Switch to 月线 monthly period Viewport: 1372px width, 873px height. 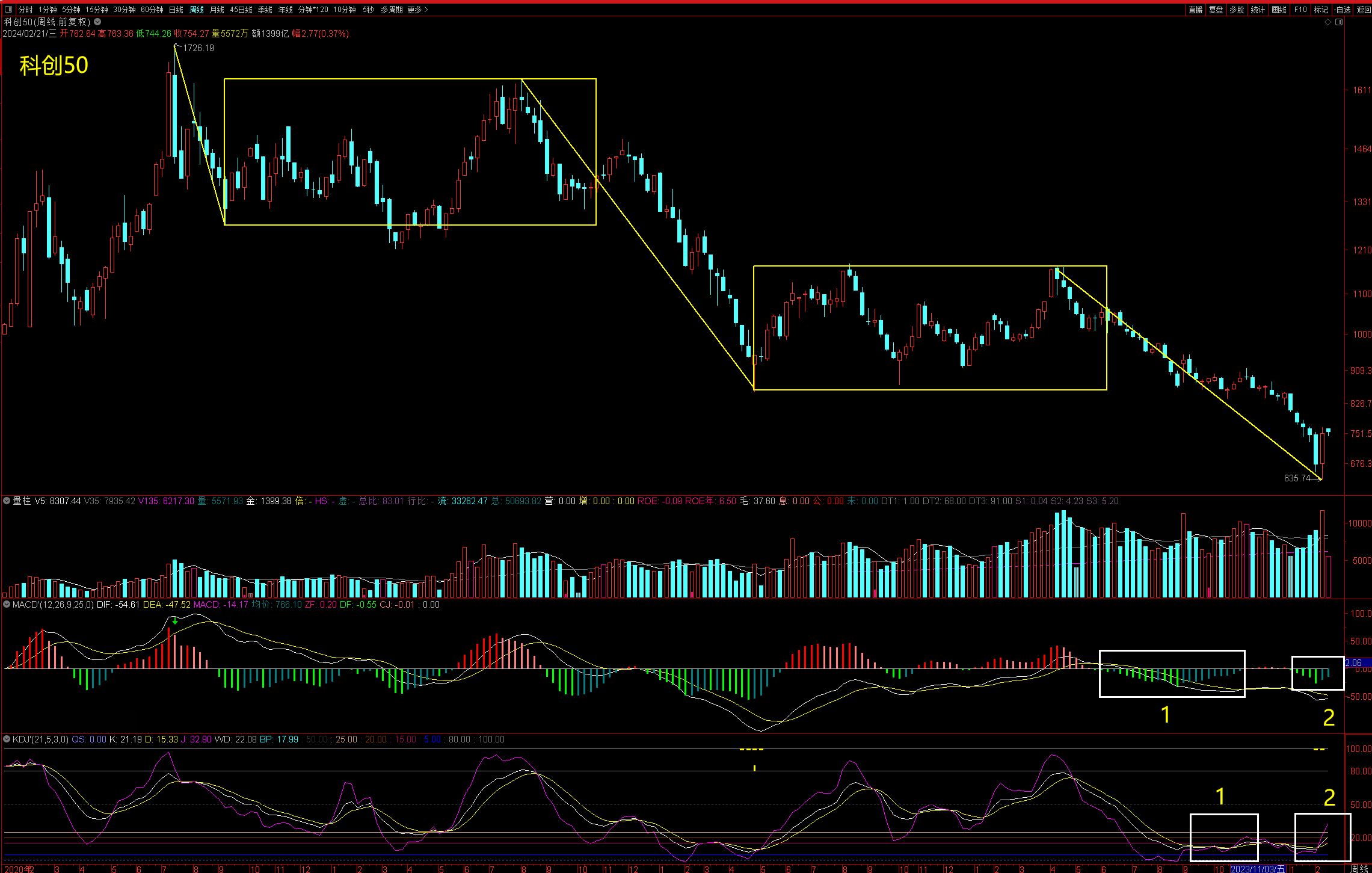pos(217,10)
